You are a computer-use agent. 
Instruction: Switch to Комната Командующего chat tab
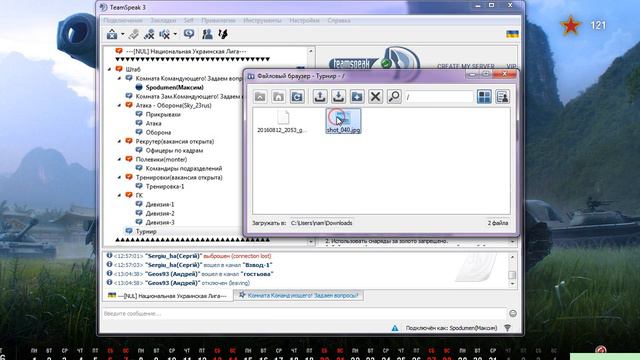pyautogui.click(x=299, y=295)
